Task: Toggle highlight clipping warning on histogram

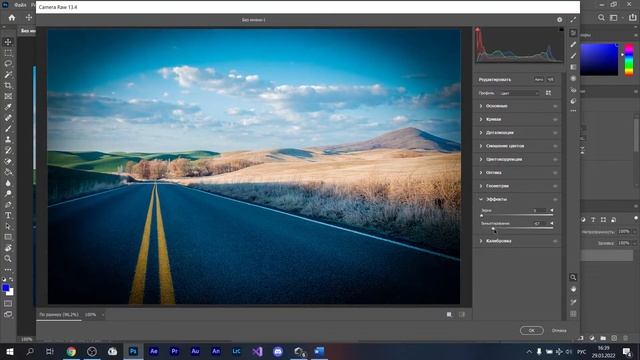Action: tap(561, 29)
